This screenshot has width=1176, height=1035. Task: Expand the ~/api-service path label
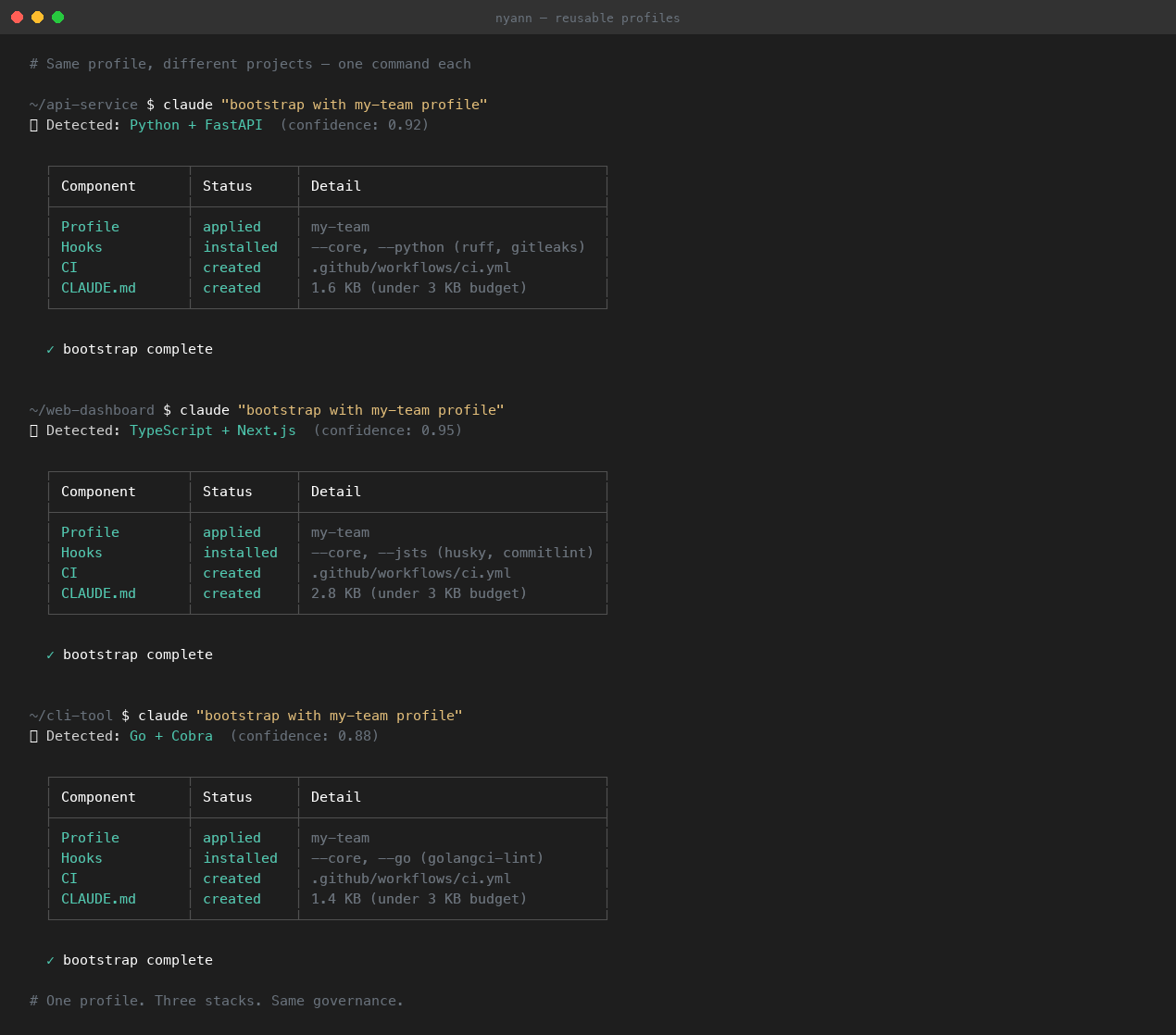[83, 104]
